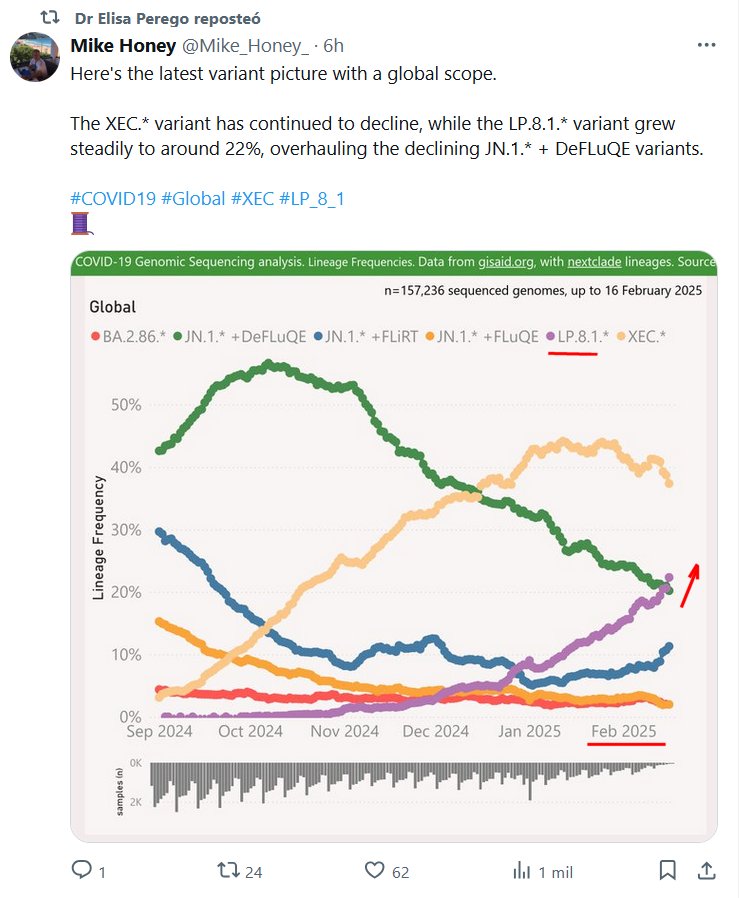Open the #LP_8_1 hashtag
This screenshot has width=746, height=898.
[312, 198]
